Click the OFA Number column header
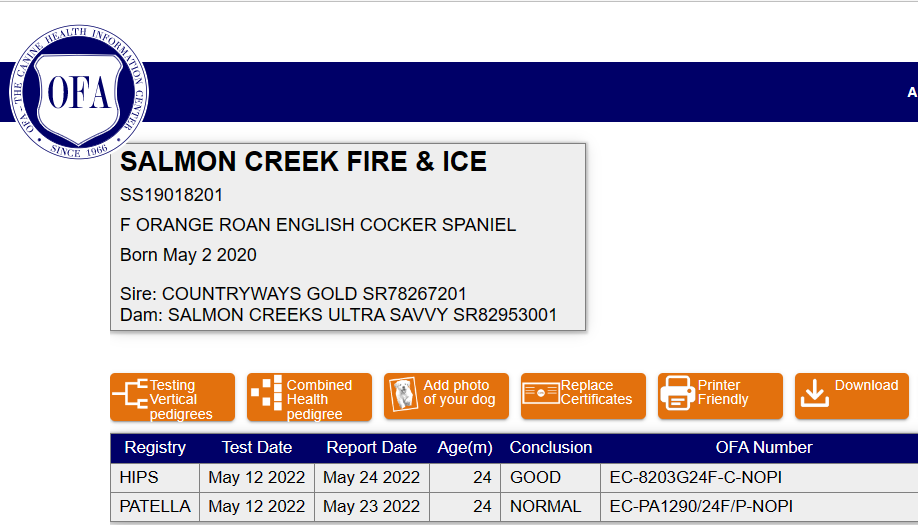This screenshot has width=918, height=525. pyautogui.click(x=764, y=447)
